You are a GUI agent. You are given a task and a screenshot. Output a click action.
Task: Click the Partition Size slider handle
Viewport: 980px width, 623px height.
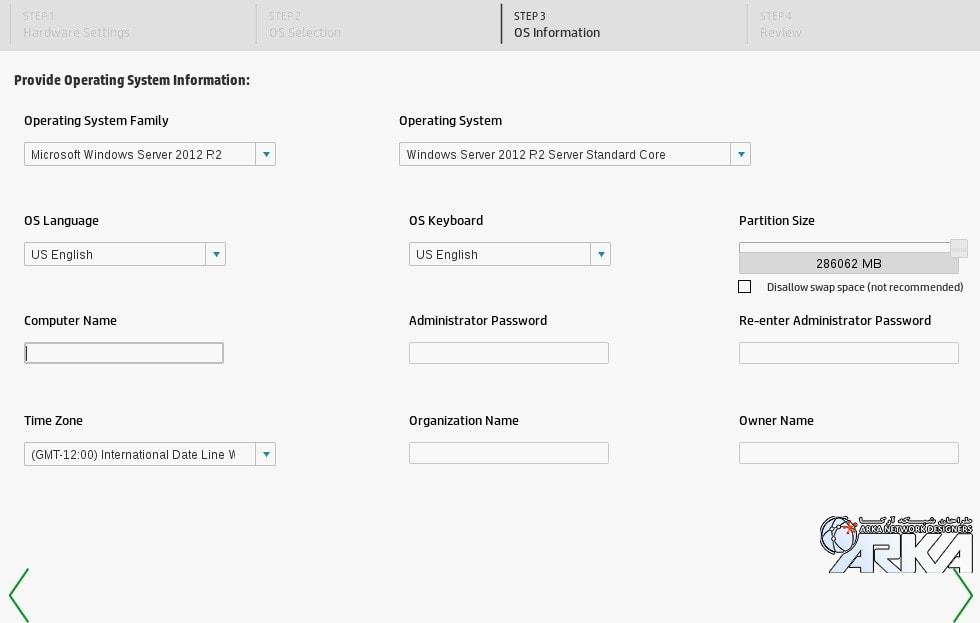point(958,247)
